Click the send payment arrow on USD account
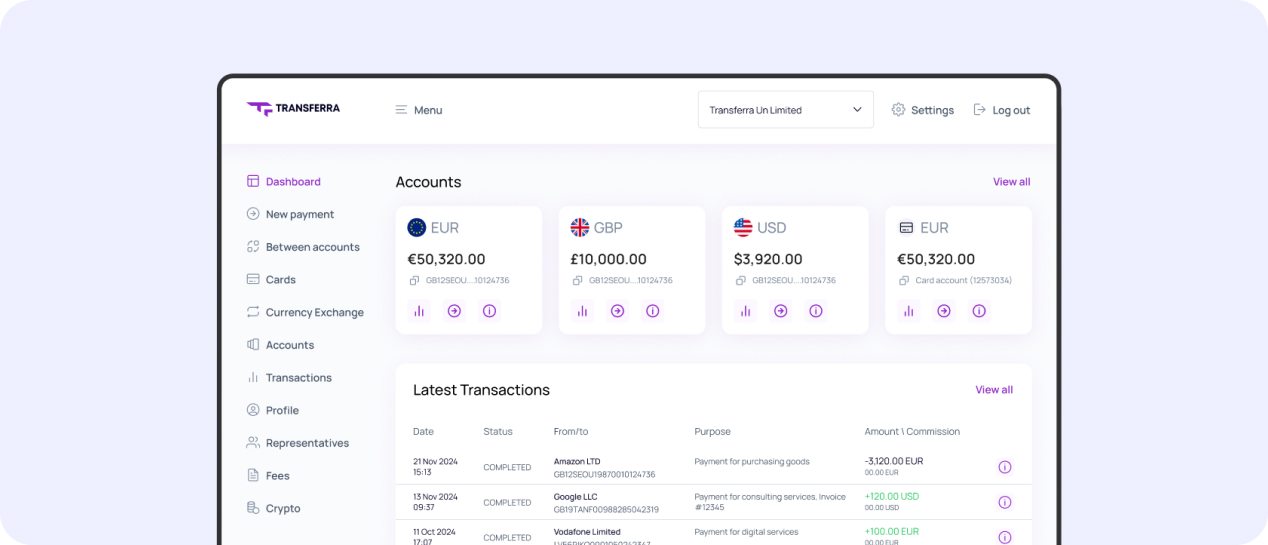 [x=780, y=311]
